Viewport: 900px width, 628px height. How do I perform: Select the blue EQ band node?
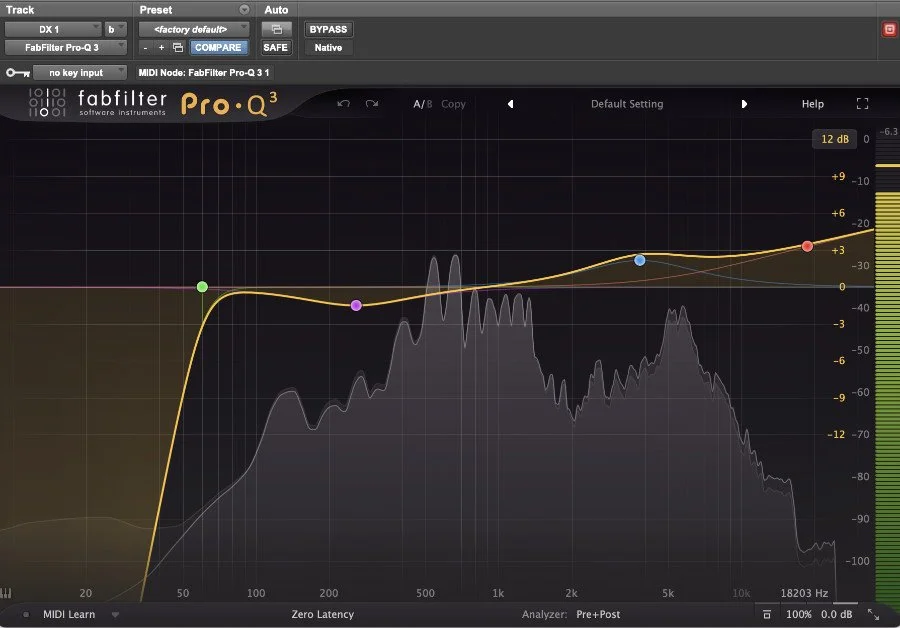(639, 260)
